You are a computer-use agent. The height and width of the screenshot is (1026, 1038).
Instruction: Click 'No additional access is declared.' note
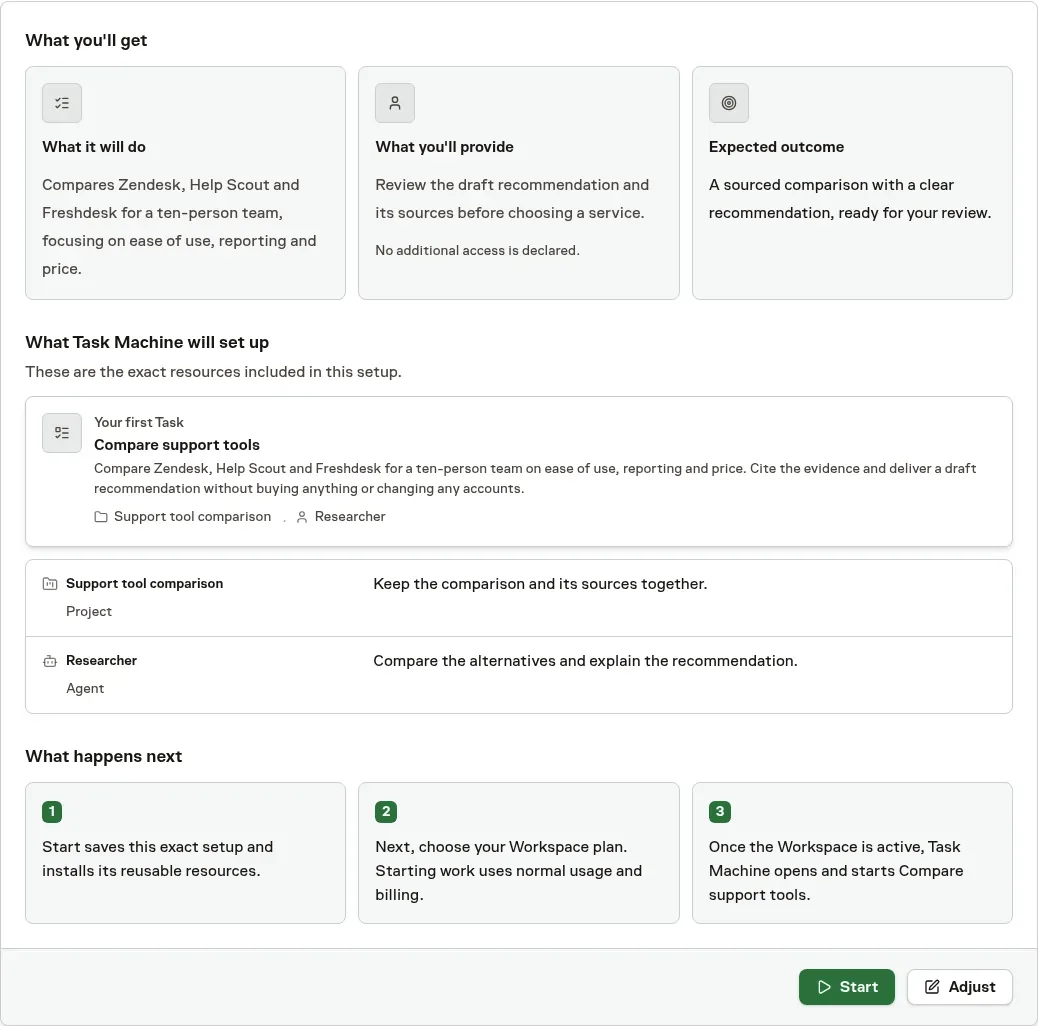(477, 250)
